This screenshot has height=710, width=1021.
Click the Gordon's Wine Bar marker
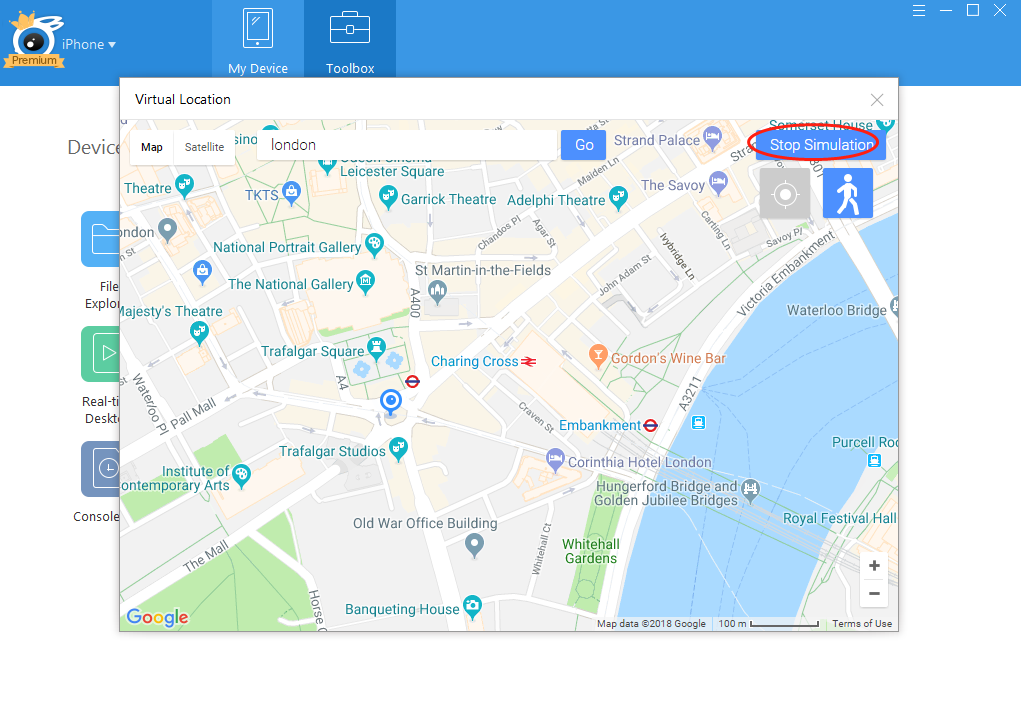click(x=598, y=356)
